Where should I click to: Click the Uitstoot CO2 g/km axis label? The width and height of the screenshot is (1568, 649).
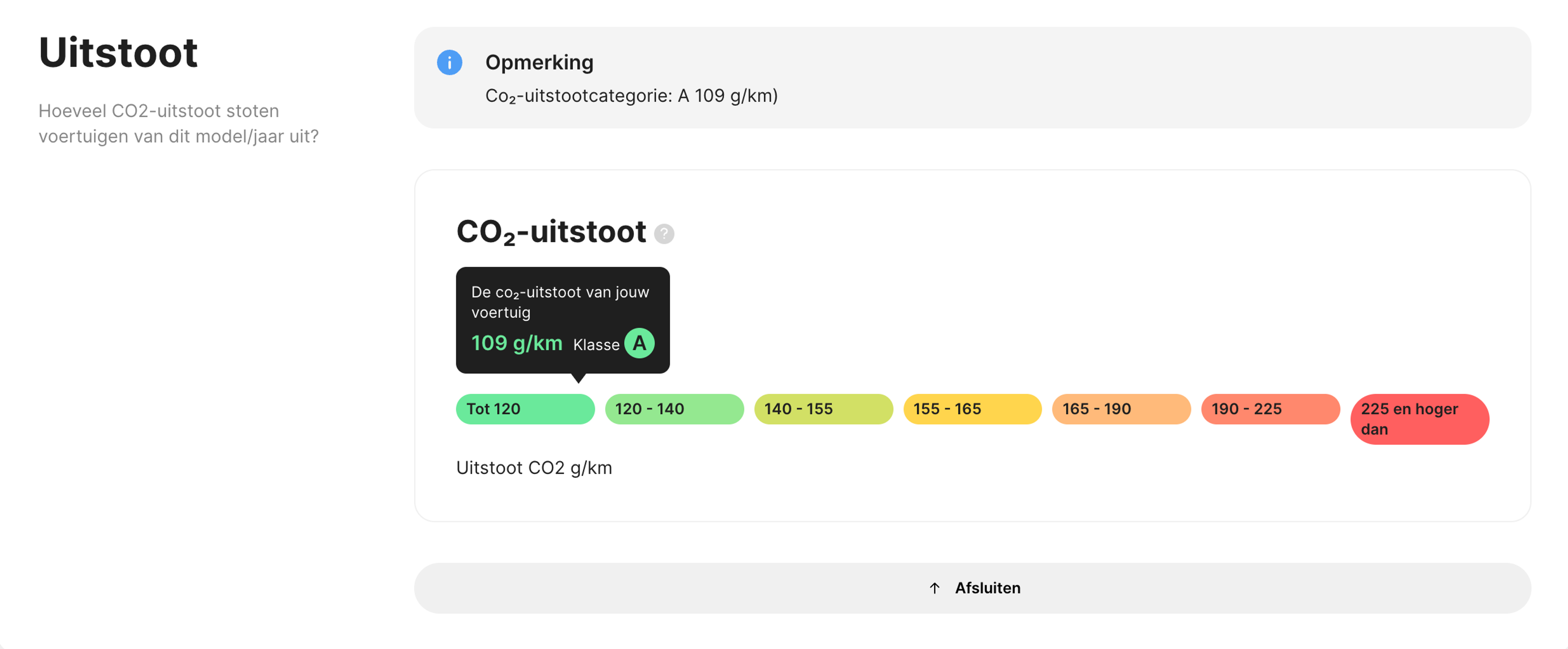534,468
